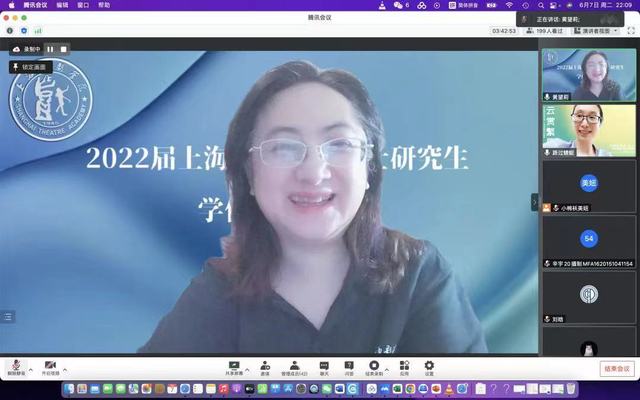
Task: Collapse the participant video sidebar handle
Action: click(534, 201)
